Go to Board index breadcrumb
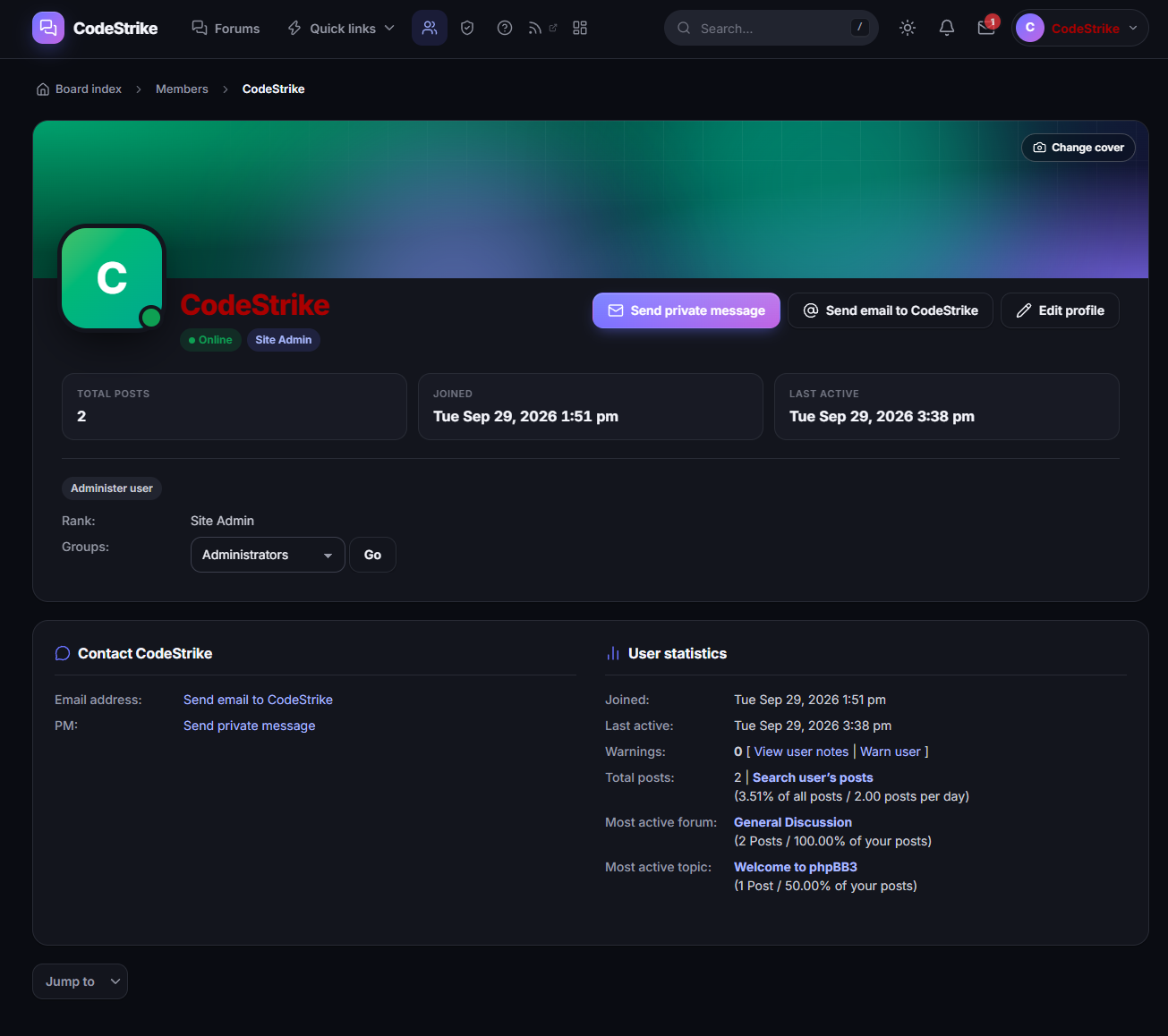The image size is (1168, 1036). [x=89, y=89]
